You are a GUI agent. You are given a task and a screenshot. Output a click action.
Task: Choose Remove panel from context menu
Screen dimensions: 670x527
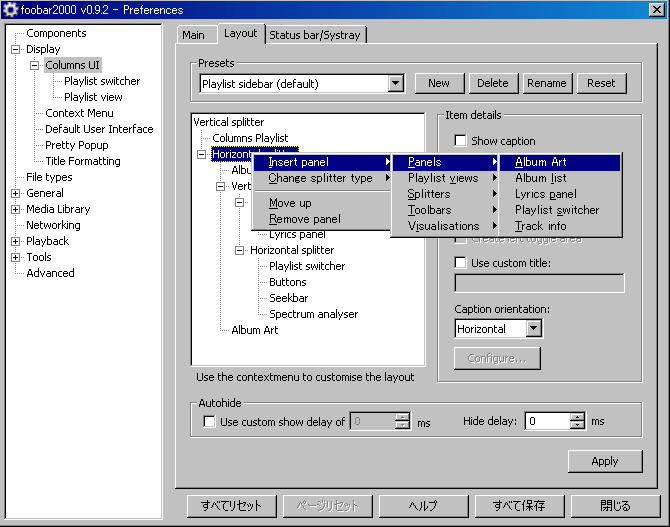click(304, 219)
